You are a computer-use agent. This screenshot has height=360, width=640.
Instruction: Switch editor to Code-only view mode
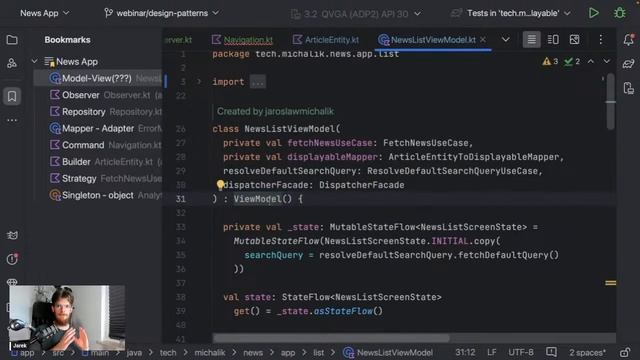click(531, 40)
